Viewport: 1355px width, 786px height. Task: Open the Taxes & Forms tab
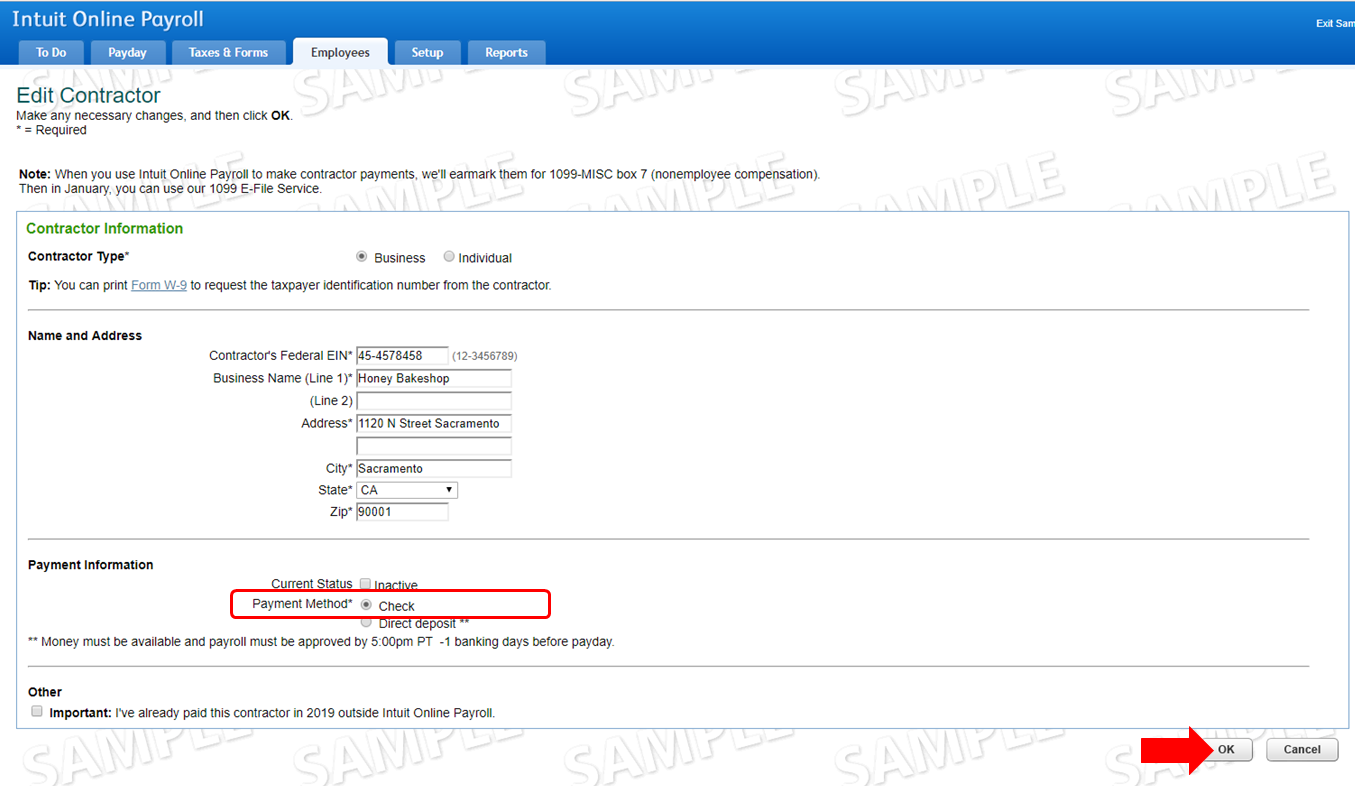pos(228,53)
